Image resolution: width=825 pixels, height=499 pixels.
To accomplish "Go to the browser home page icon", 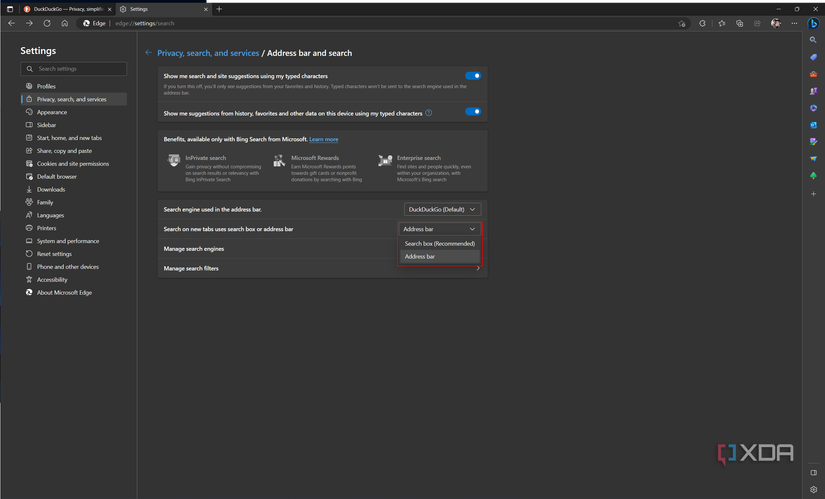I will [64, 23].
